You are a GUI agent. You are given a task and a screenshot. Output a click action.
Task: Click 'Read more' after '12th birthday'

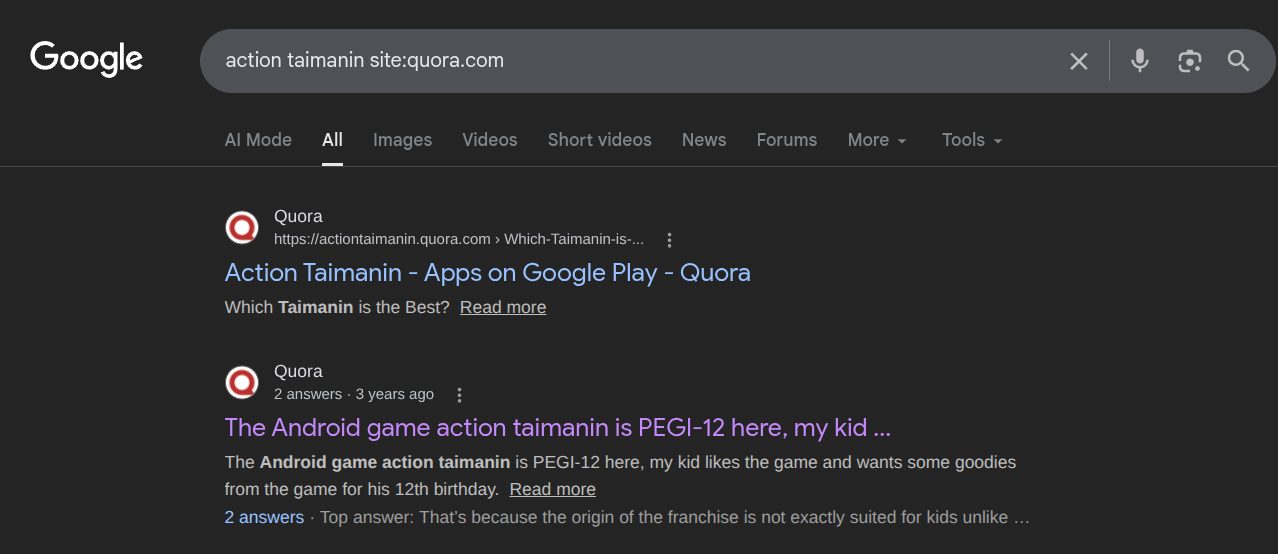click(x=552, y=489)
